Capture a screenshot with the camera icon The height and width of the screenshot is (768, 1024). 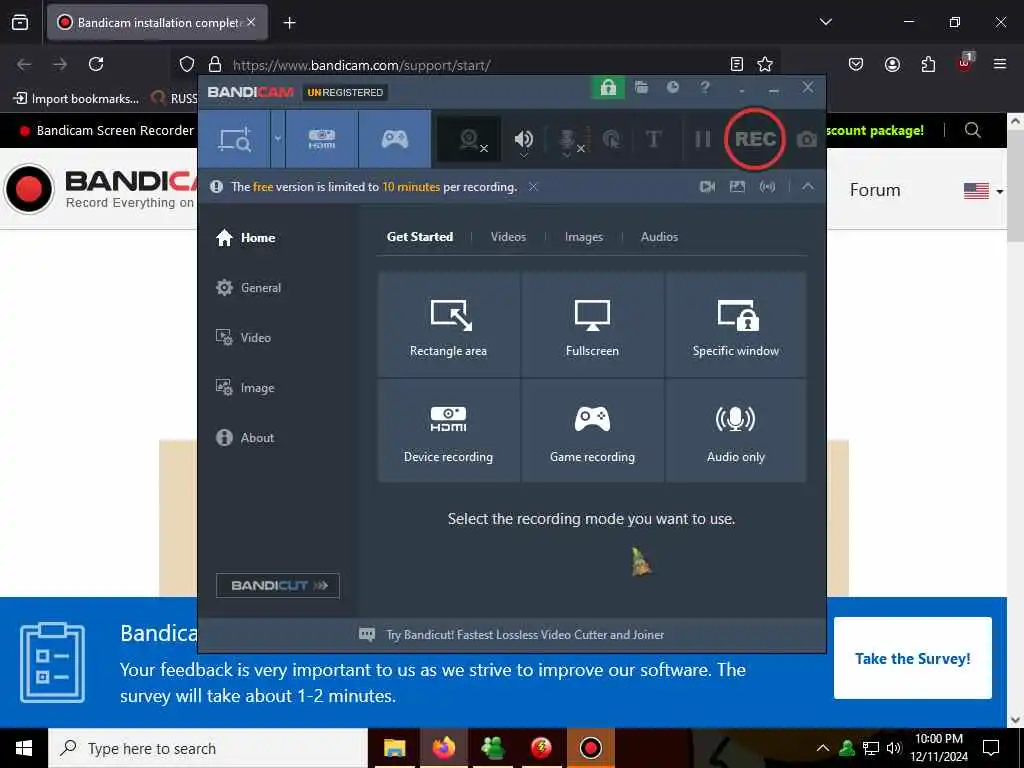(807, 140)
